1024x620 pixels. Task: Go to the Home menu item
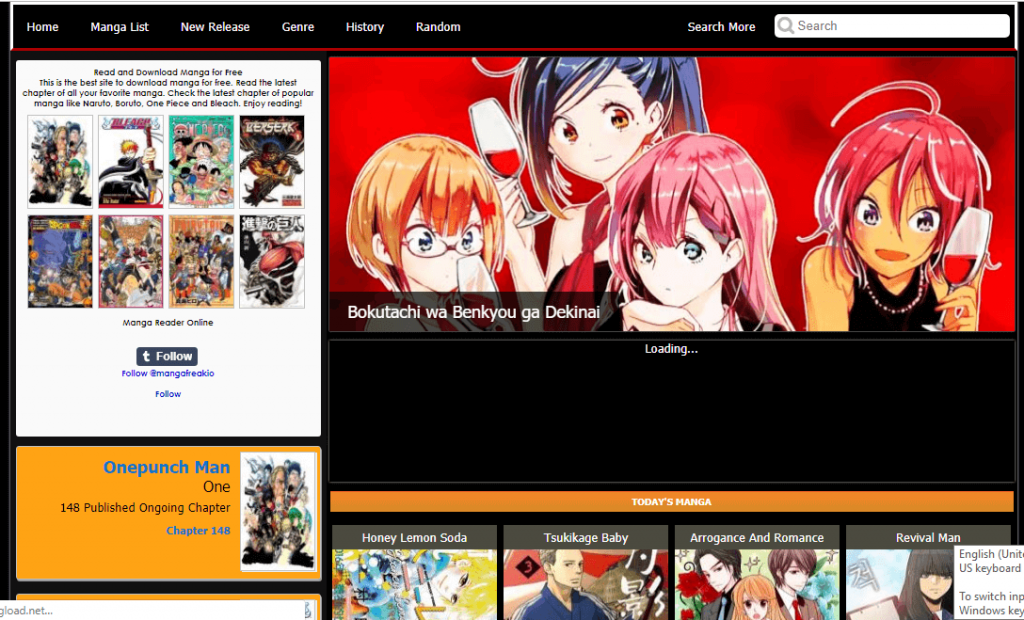pyautogui.click(x=43, y=27)
